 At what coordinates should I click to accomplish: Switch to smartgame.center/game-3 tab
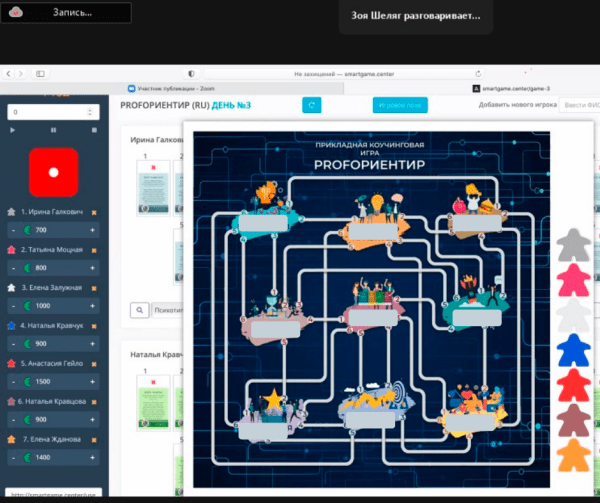(x=511, y=89)
